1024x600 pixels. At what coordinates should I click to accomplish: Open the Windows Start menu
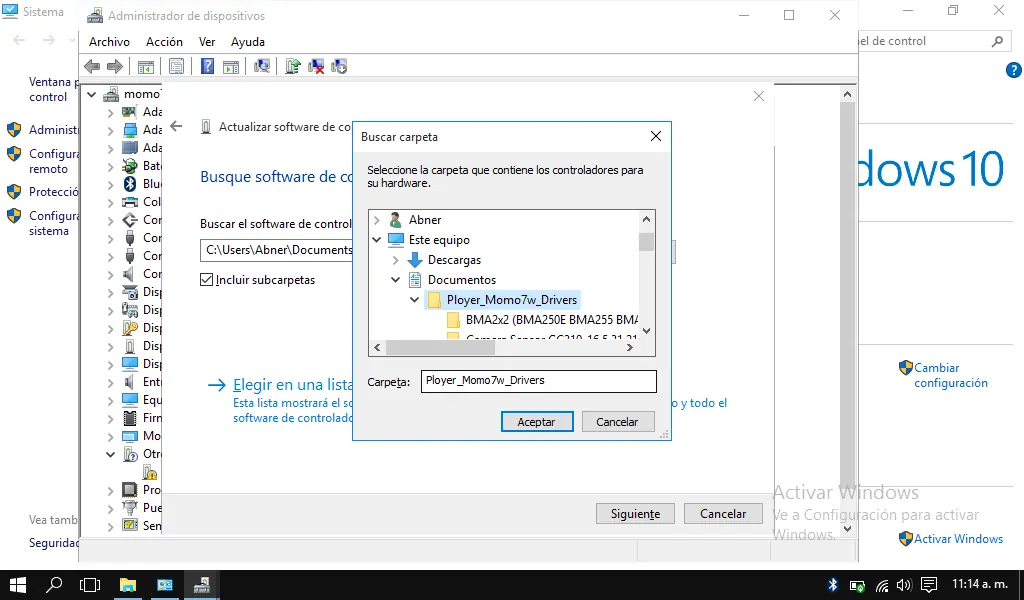18,584
